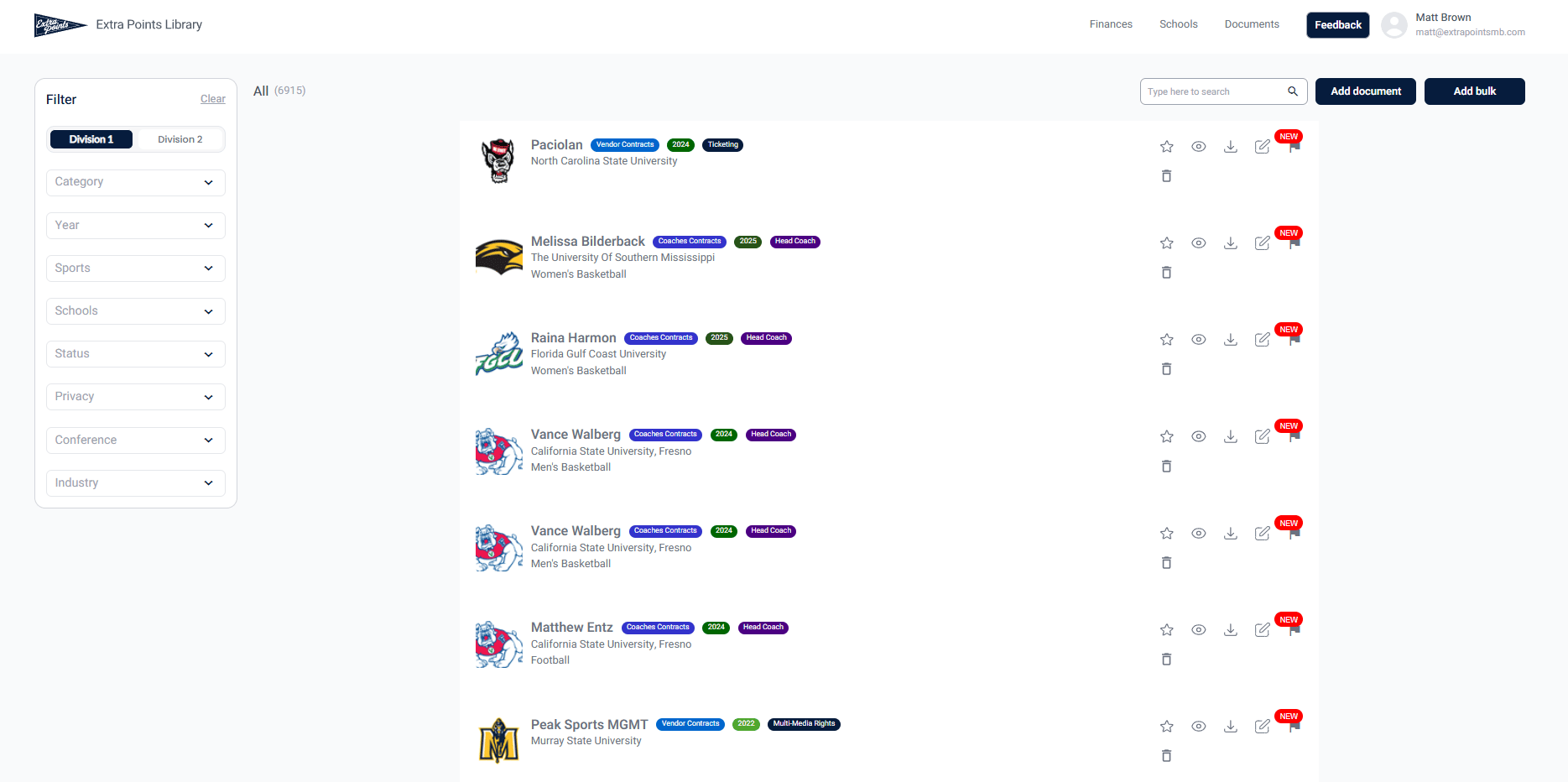Star Raina Harmon contract
Viewport: 1568px width, 782px height.
[1166, 340]
